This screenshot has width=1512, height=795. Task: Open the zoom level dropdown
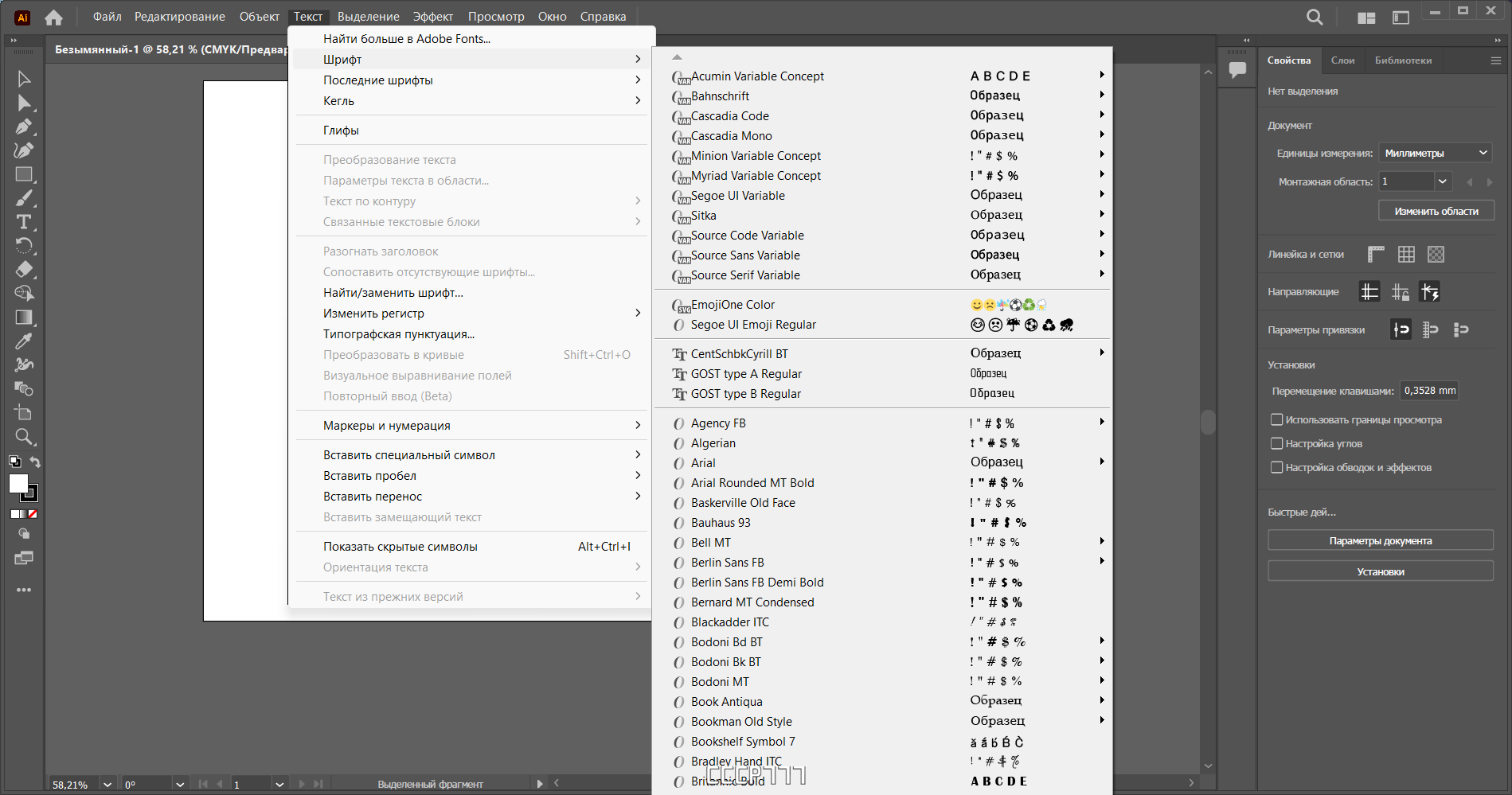(107, 784)
